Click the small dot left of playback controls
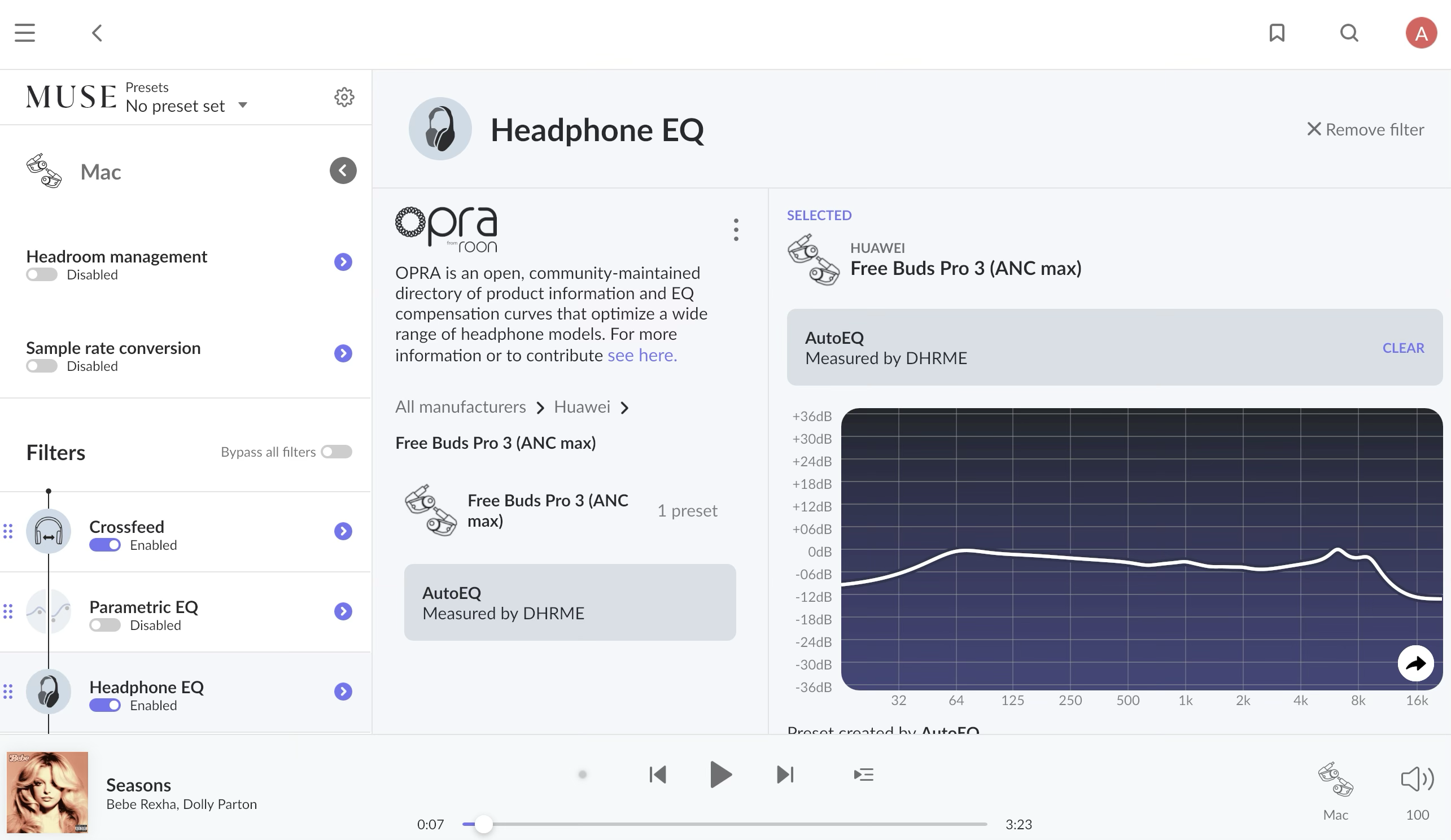This screenshot has height=840, width=1451. (582, 775)
